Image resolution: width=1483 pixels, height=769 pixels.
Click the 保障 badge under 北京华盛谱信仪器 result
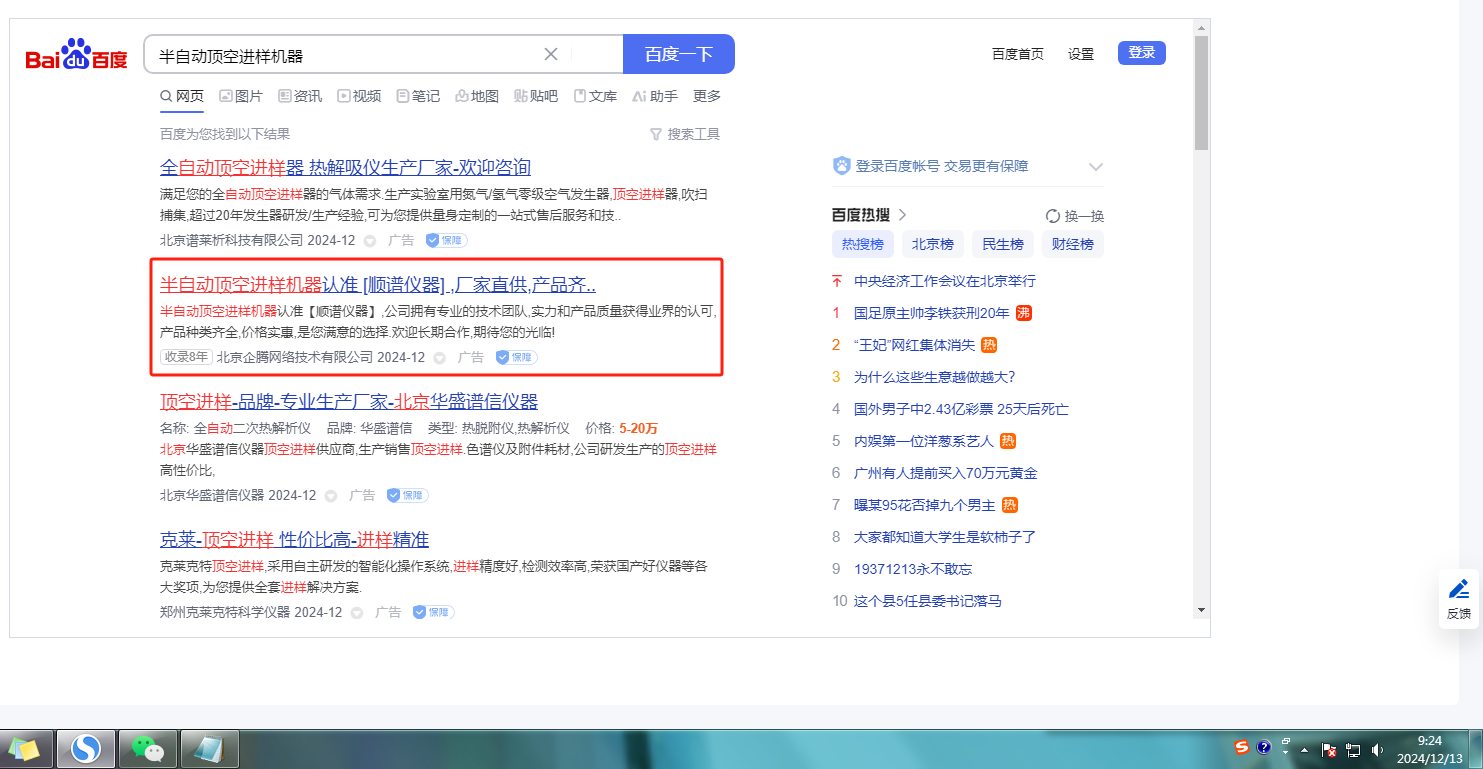[x=407, y=495]
